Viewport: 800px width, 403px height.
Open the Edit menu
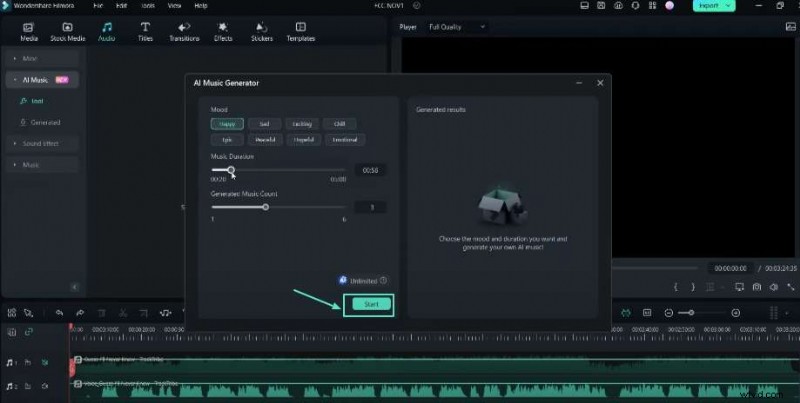121,6
